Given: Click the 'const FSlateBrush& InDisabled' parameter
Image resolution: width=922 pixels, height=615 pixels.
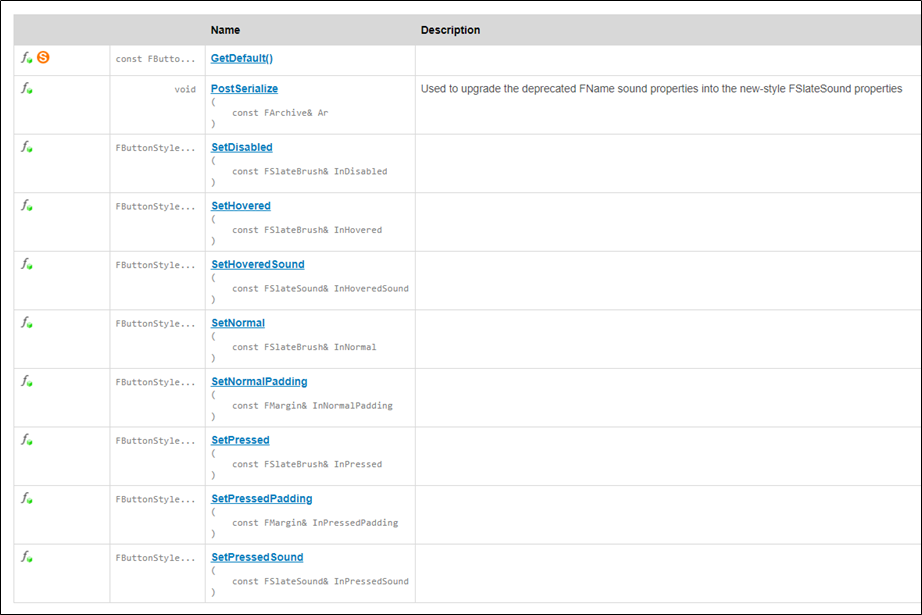Looking at the screenshot, I should pyautogui.click(x=309, y=172).
